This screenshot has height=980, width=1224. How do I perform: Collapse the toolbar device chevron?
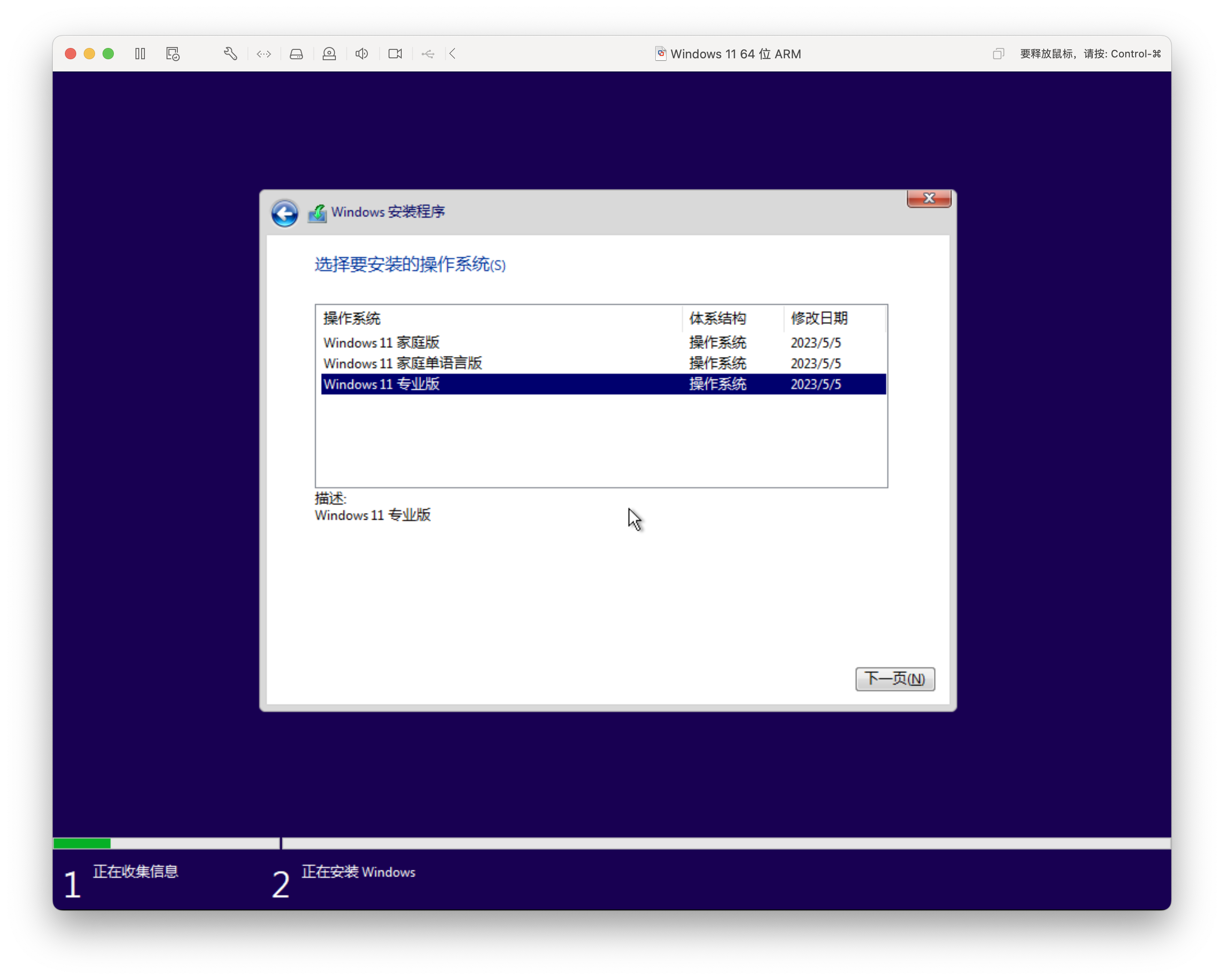453,54
